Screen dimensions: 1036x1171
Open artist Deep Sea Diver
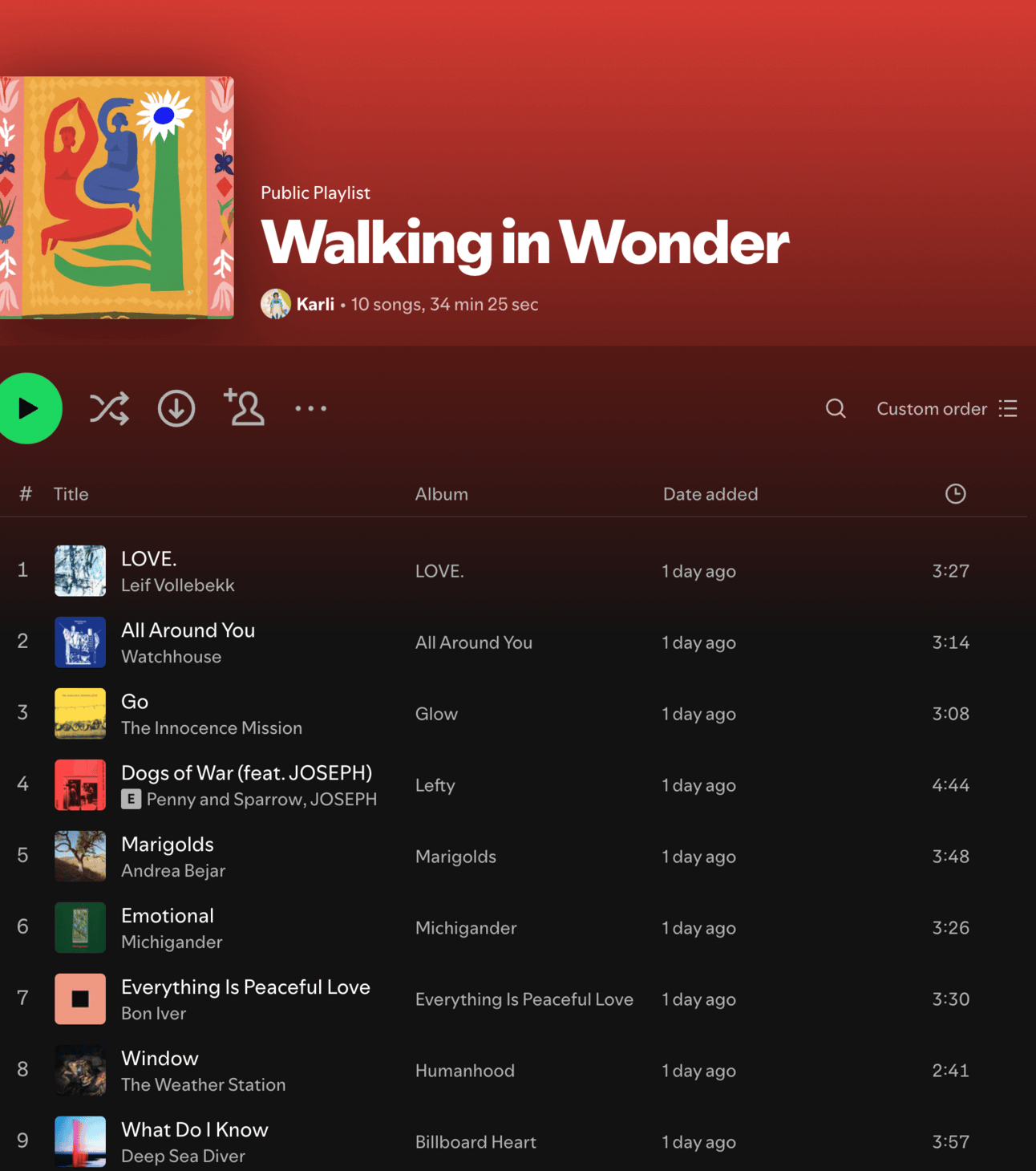coord(183,1157)
